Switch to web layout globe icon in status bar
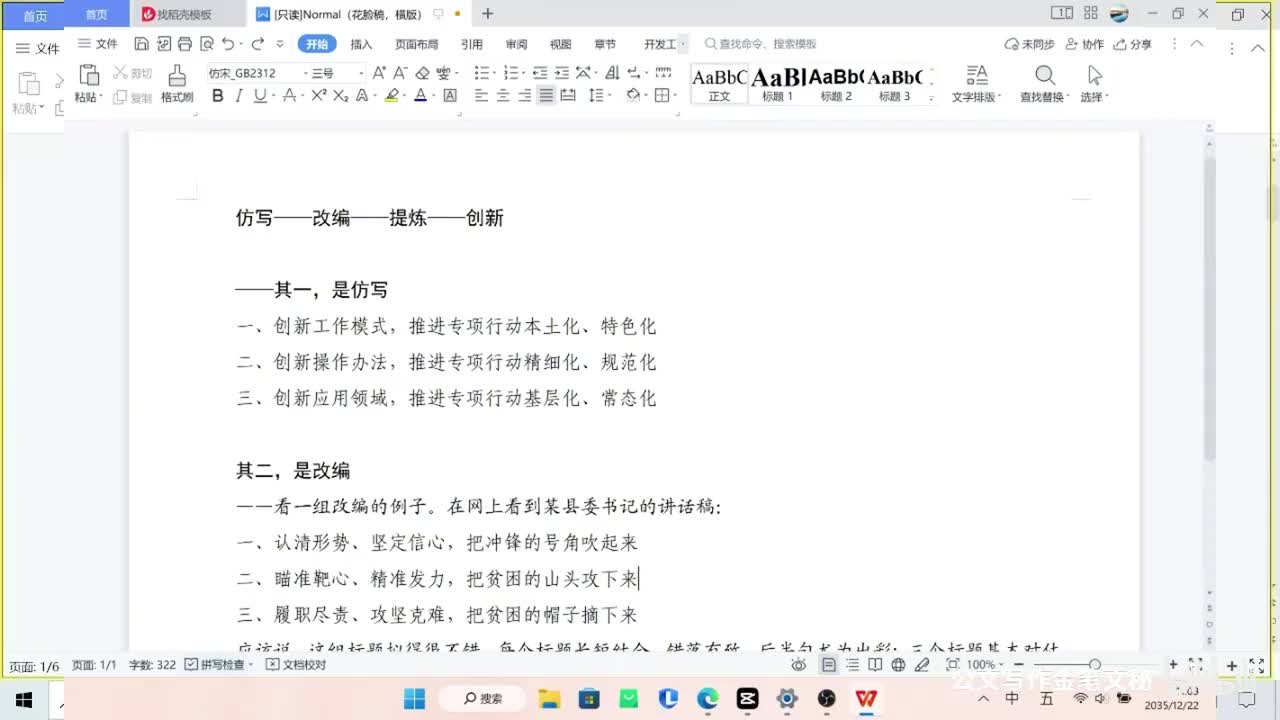This screenshot has height=720, width=1280. point(898,665)
